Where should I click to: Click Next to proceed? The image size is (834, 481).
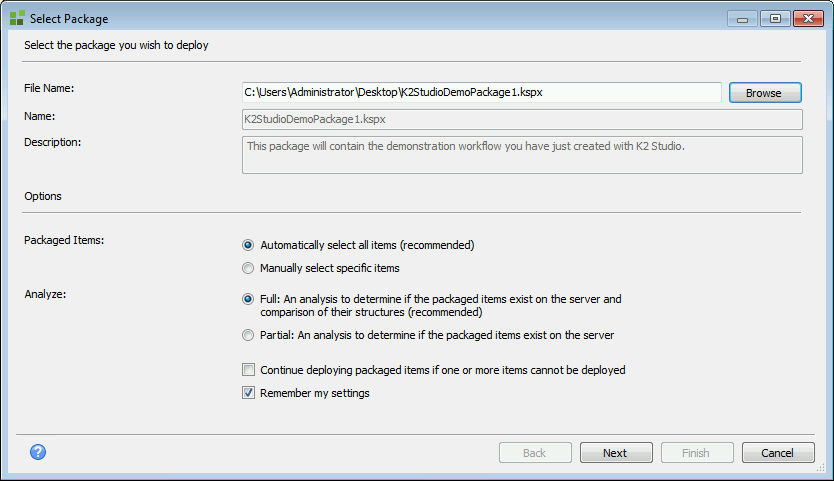coord(616,453)
